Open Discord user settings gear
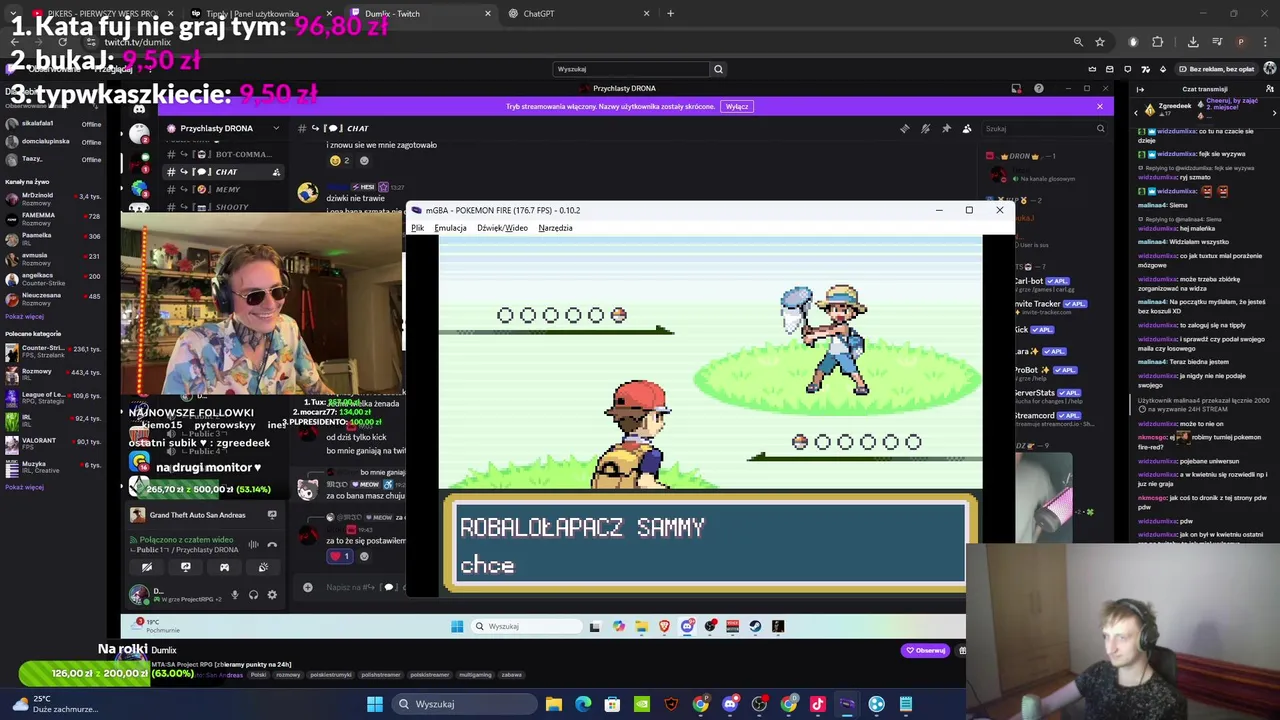This screenshot has height=720, width=1280. click(x=271, y=595)
